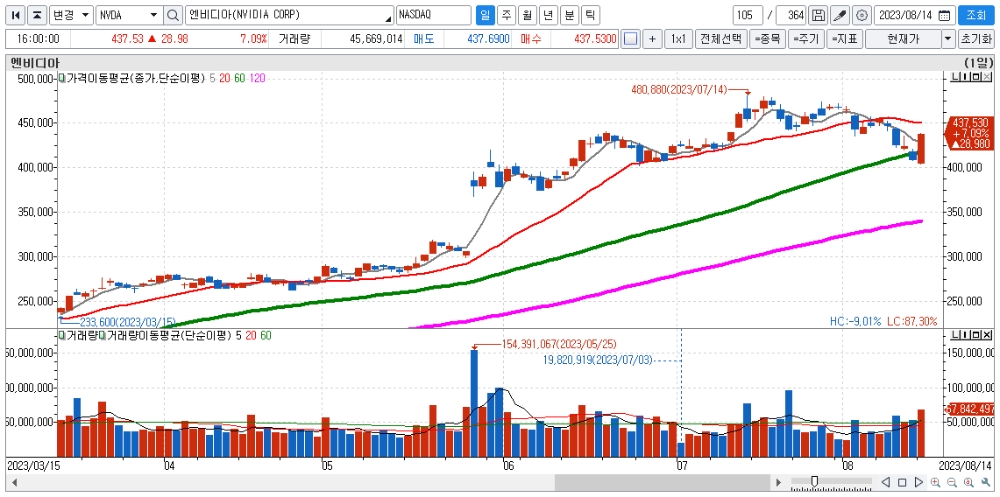Open chart settings gear icon

pyautogui.click(x=862, y=15)
